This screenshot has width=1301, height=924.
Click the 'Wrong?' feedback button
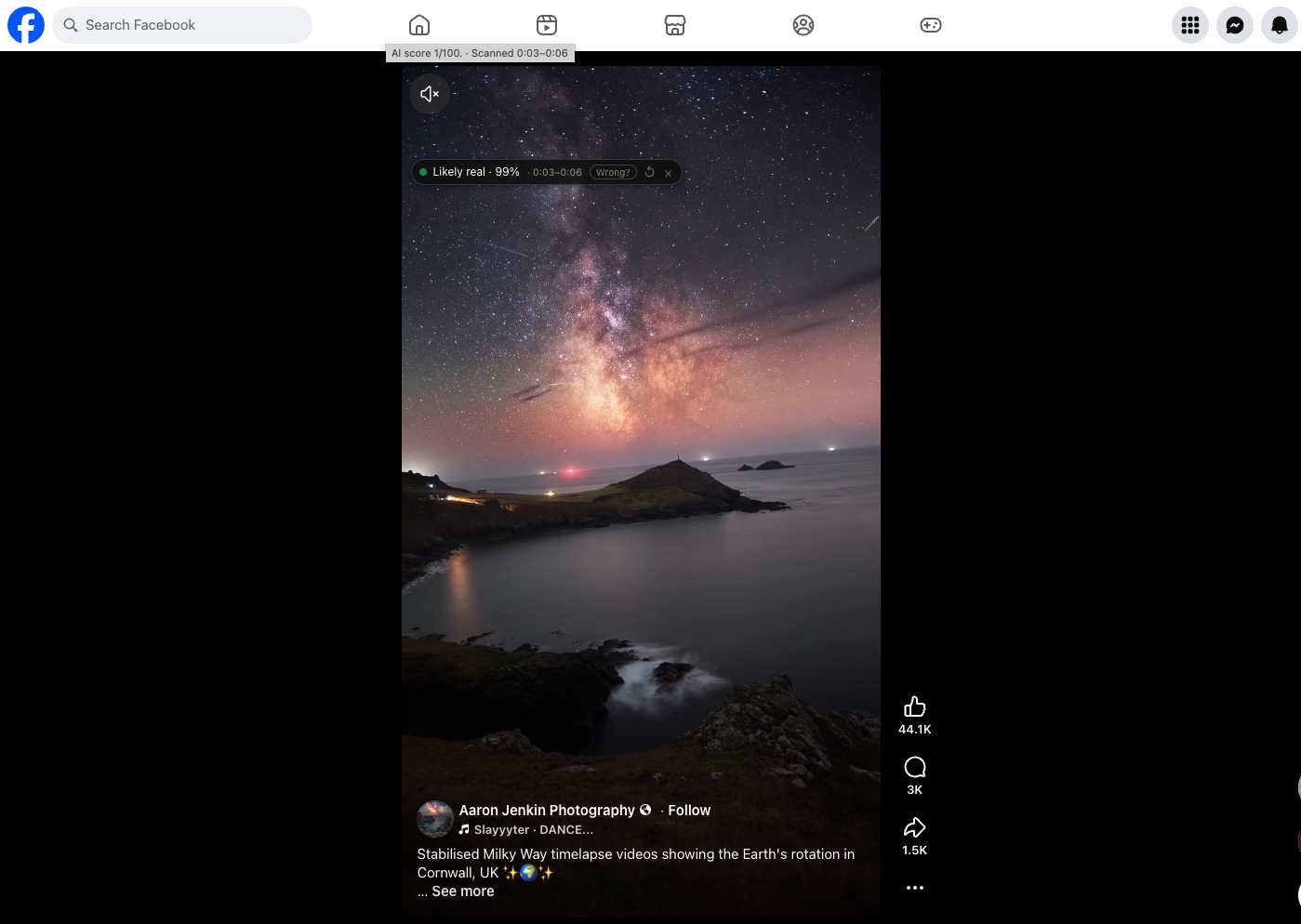[x=613, y=172]
